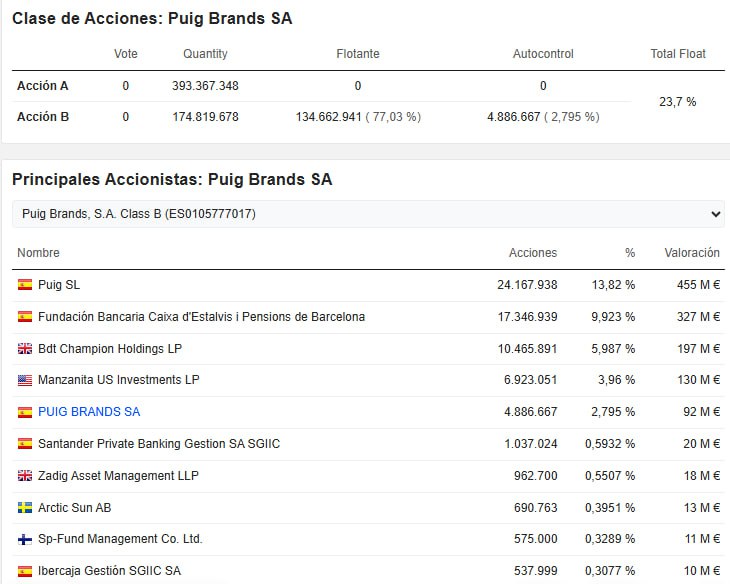Click the Swedish flag beside Arctic Sun AB
Viewport: 730px width, 584px height.
pos(25,508)
